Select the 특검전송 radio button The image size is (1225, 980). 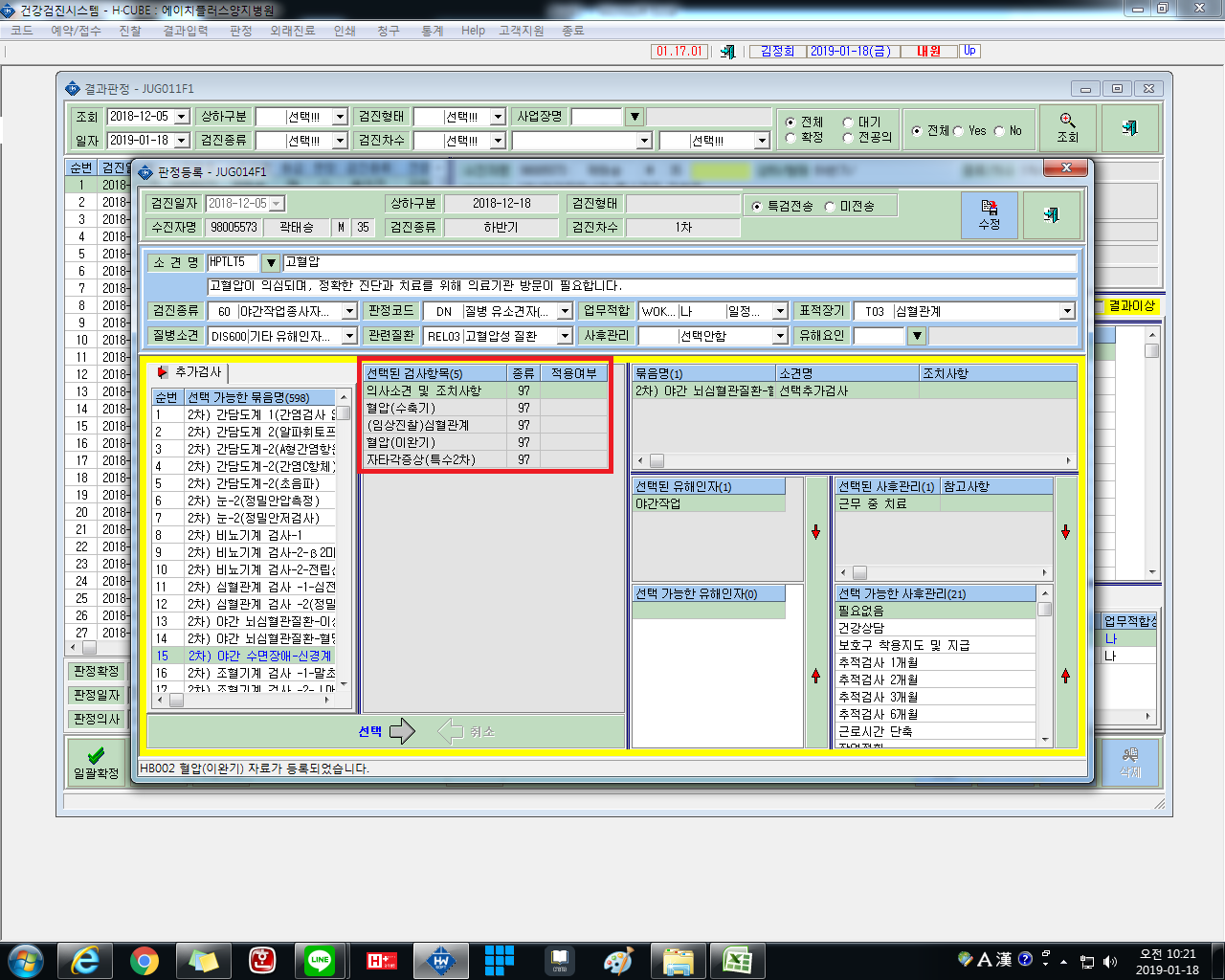pos(757,206)
